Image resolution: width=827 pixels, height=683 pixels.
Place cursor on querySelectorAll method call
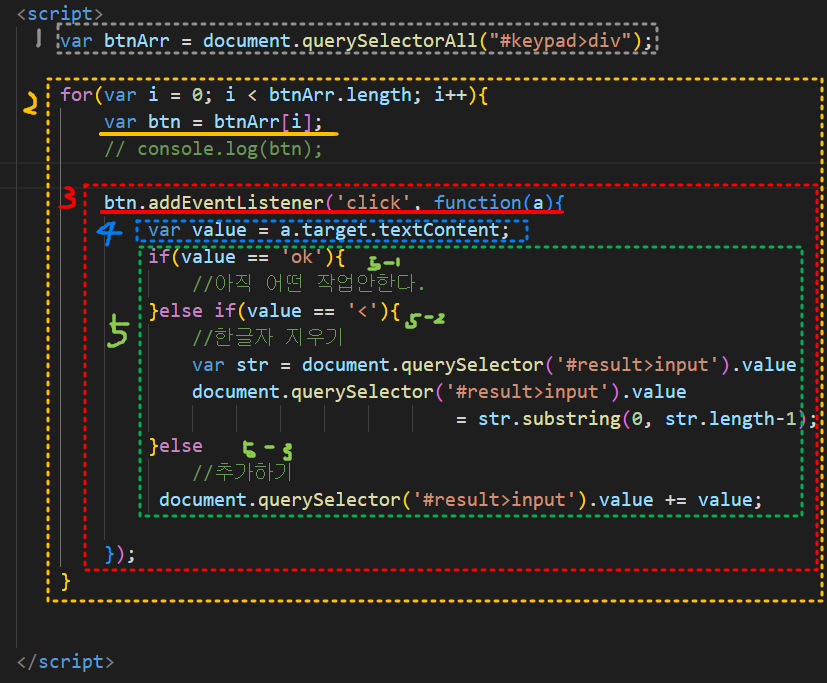[x=390, y=41]
